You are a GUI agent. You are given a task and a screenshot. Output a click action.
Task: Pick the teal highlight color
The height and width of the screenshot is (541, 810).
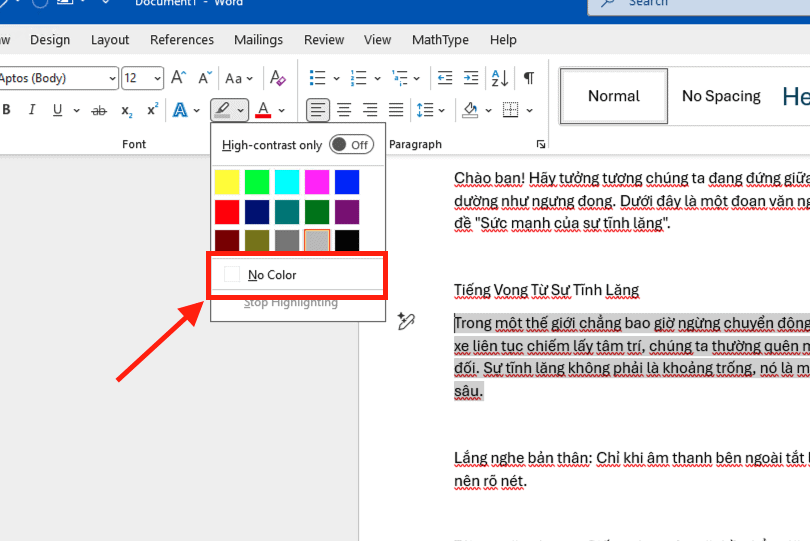(x=287, y=212)
